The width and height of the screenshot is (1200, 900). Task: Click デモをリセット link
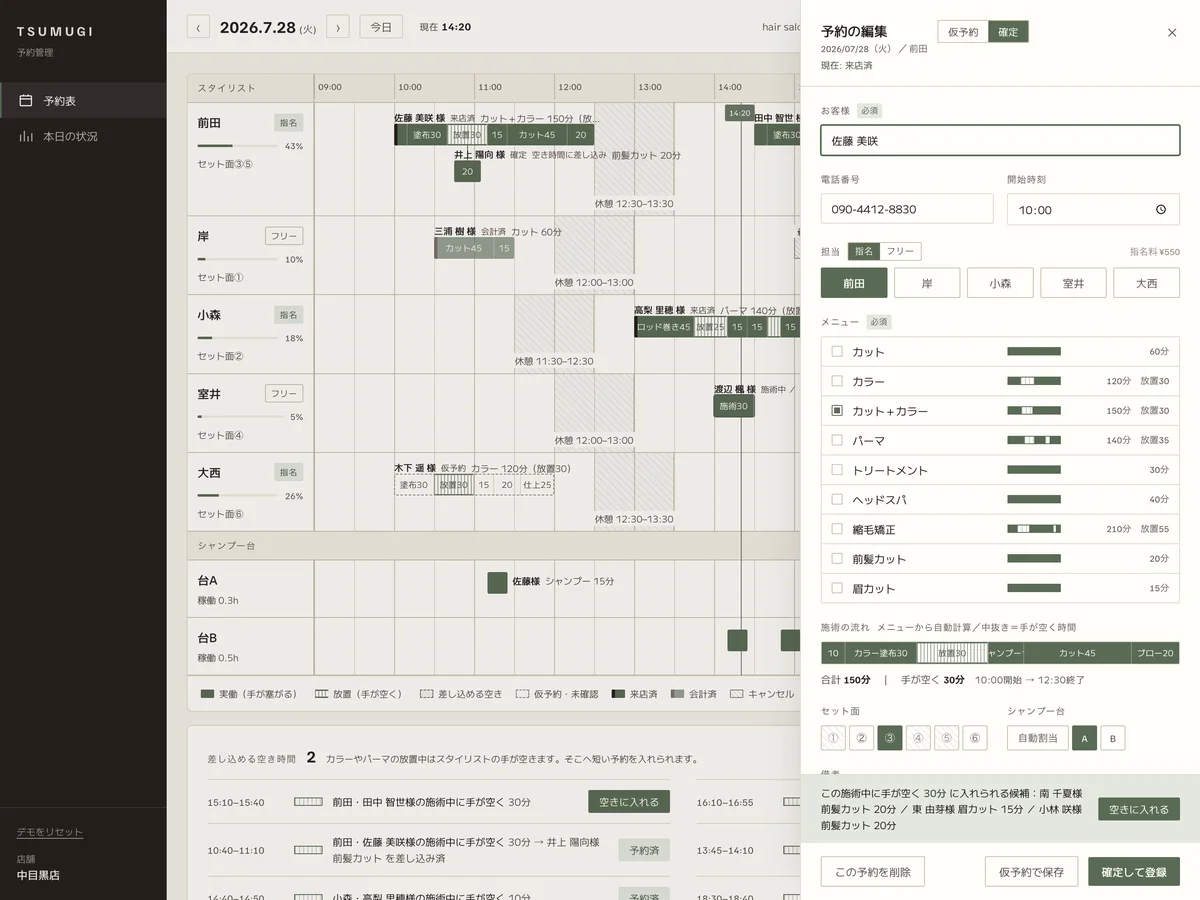point(50,832)
